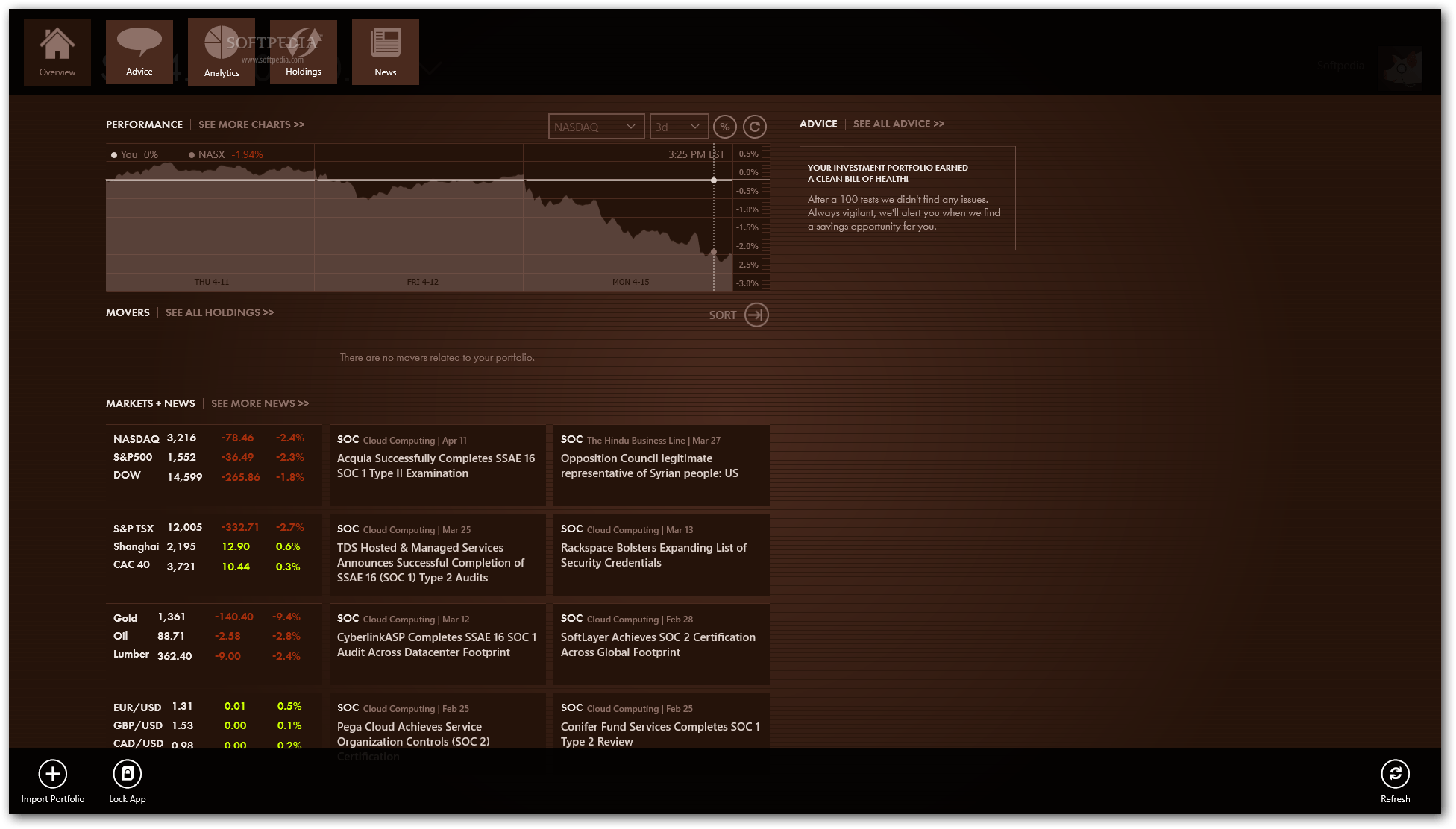Open Rackspace Bolsters Security Credentials article

[662, 555]
